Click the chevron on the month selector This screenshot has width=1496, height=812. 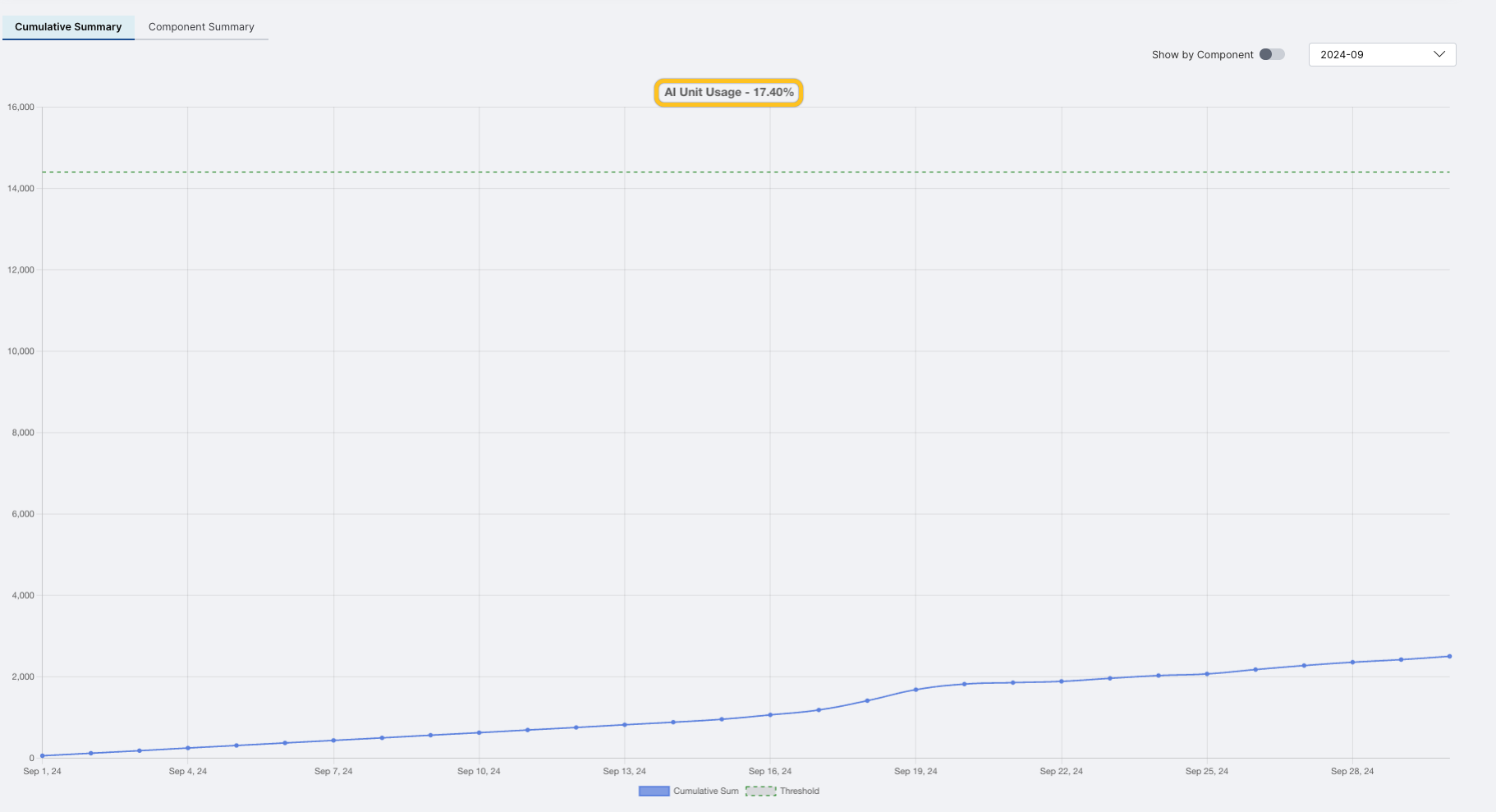(1439, 54)
